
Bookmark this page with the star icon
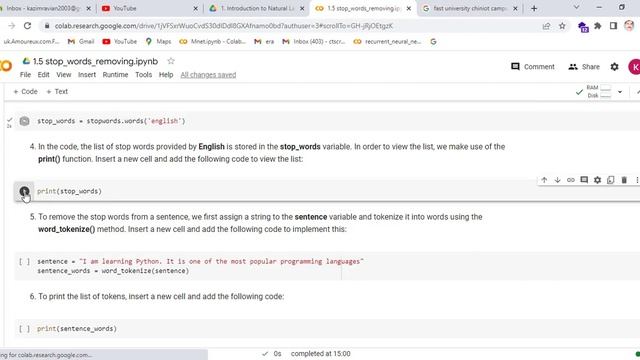coord(562,26)
